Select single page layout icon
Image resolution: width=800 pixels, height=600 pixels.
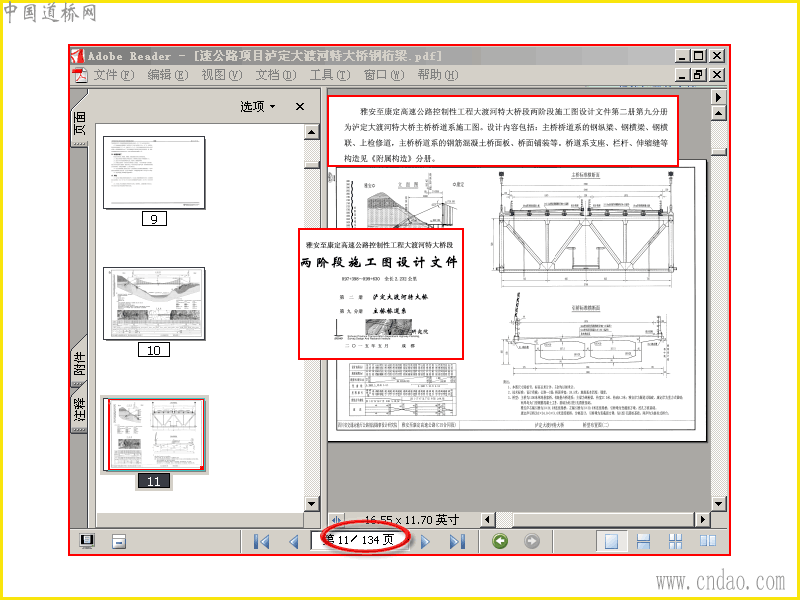pyautogui.click(x=611, y=541)
